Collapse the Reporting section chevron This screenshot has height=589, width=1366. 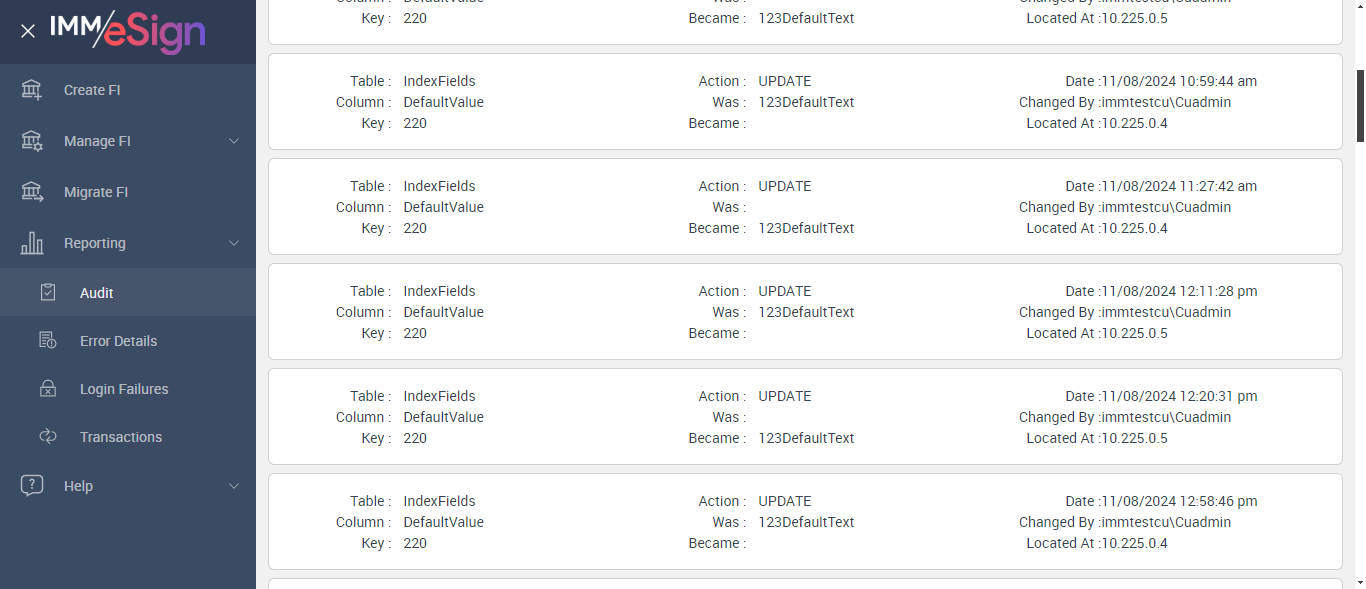pos(234,243)
